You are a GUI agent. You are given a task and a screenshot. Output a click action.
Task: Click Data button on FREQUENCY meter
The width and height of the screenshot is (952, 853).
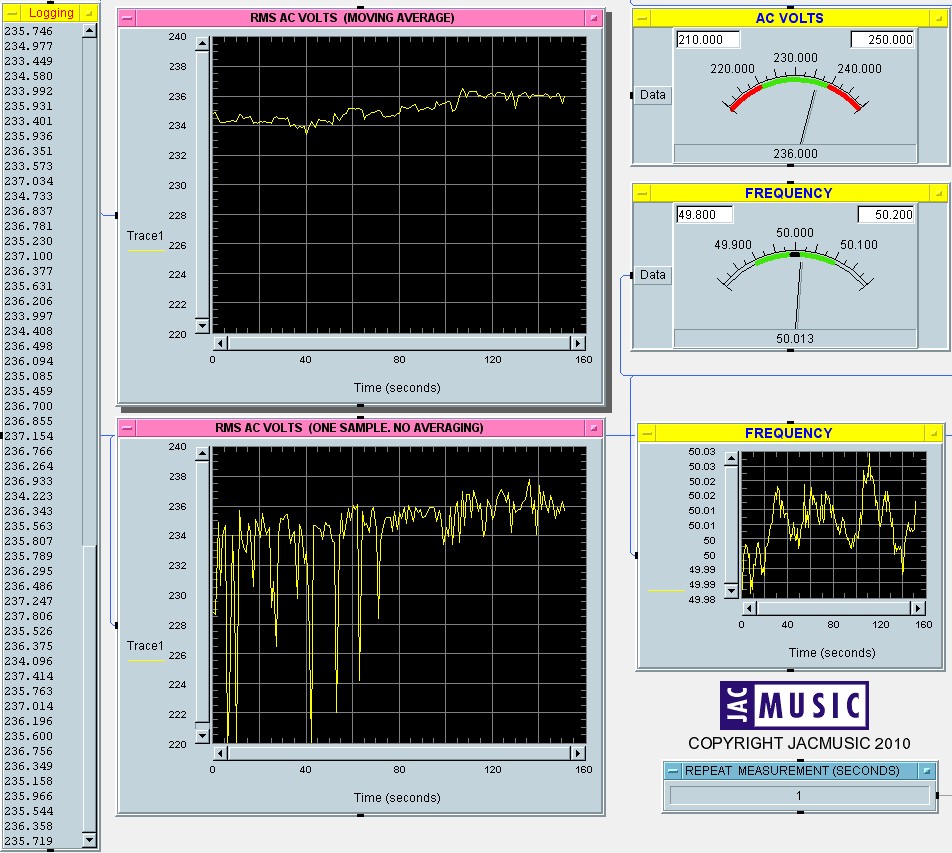653,275
